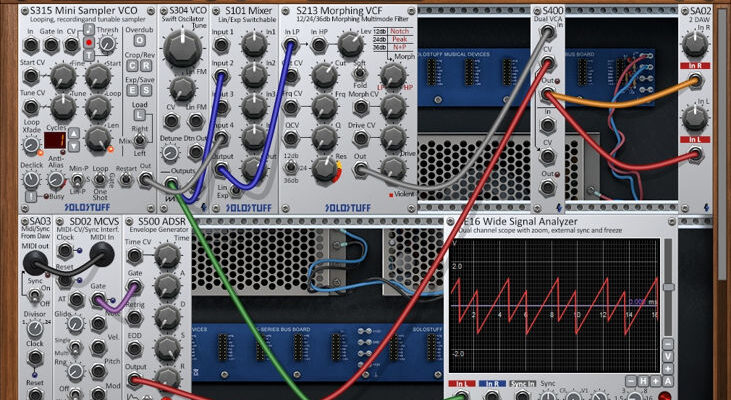The height and width of the screenshot is (400, 731).
Task: Click the down chevron on signal analyzer
Action: pyautogui.click(x=667, y=356)
